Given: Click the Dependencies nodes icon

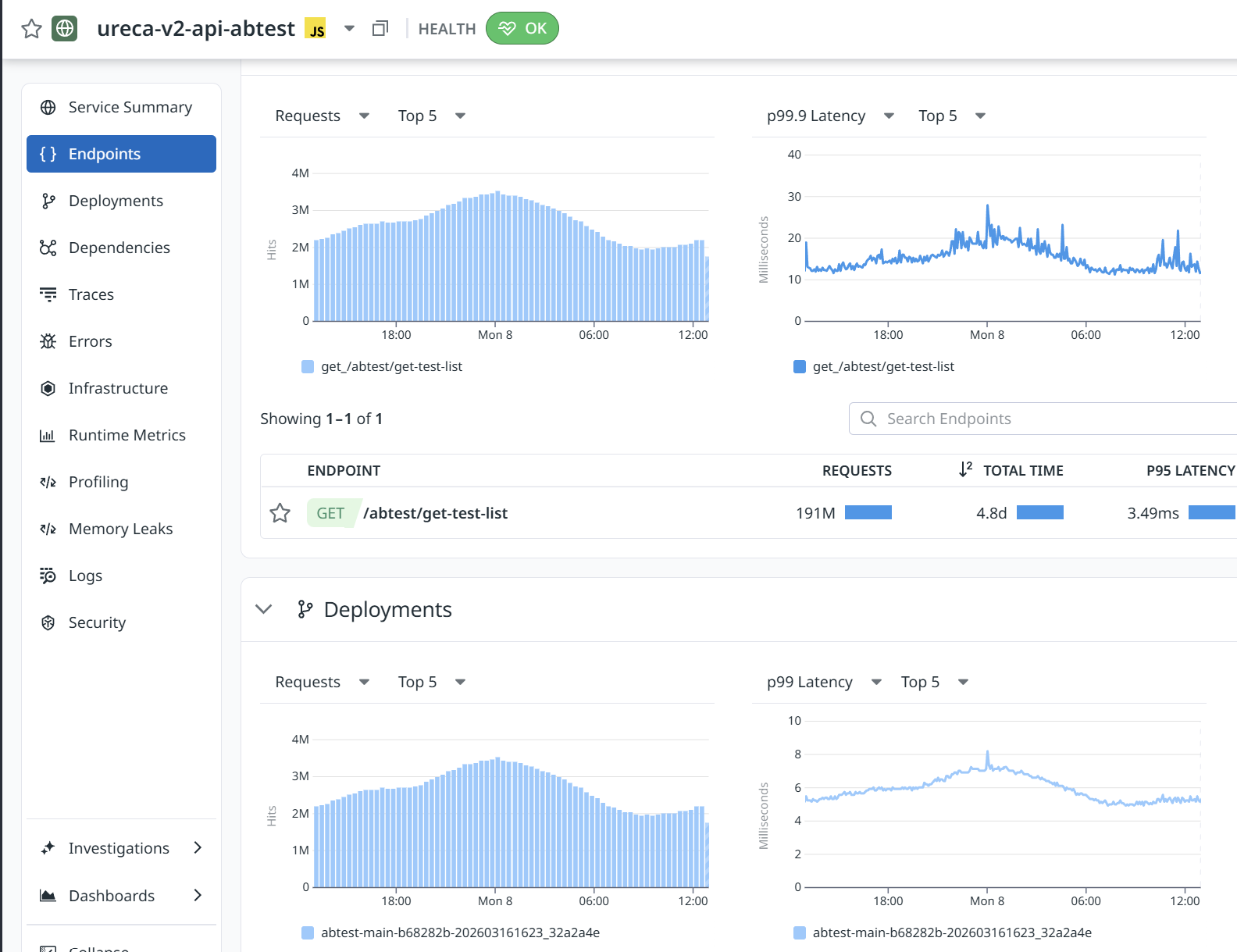Looking at the screenshot, I should tap(48, 248).
